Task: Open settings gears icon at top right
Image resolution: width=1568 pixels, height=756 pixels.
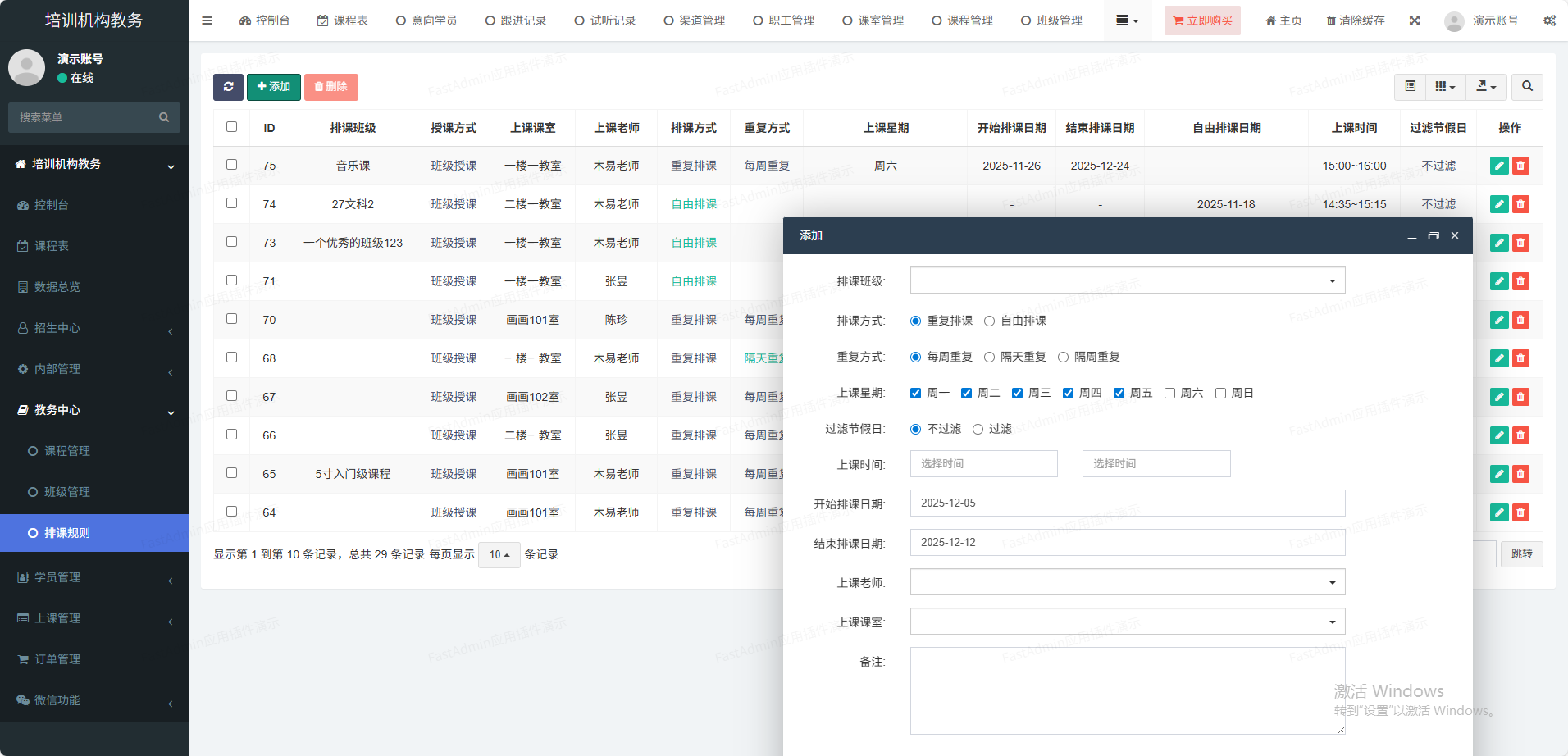Action: pos(1549,20)
